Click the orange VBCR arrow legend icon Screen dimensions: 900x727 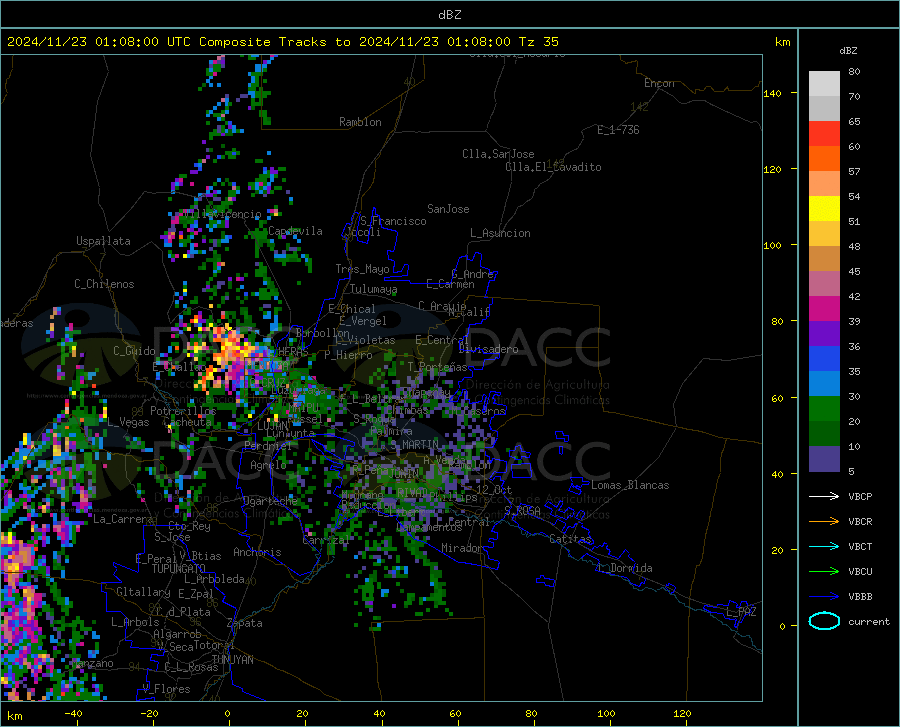tap(824, 521)
